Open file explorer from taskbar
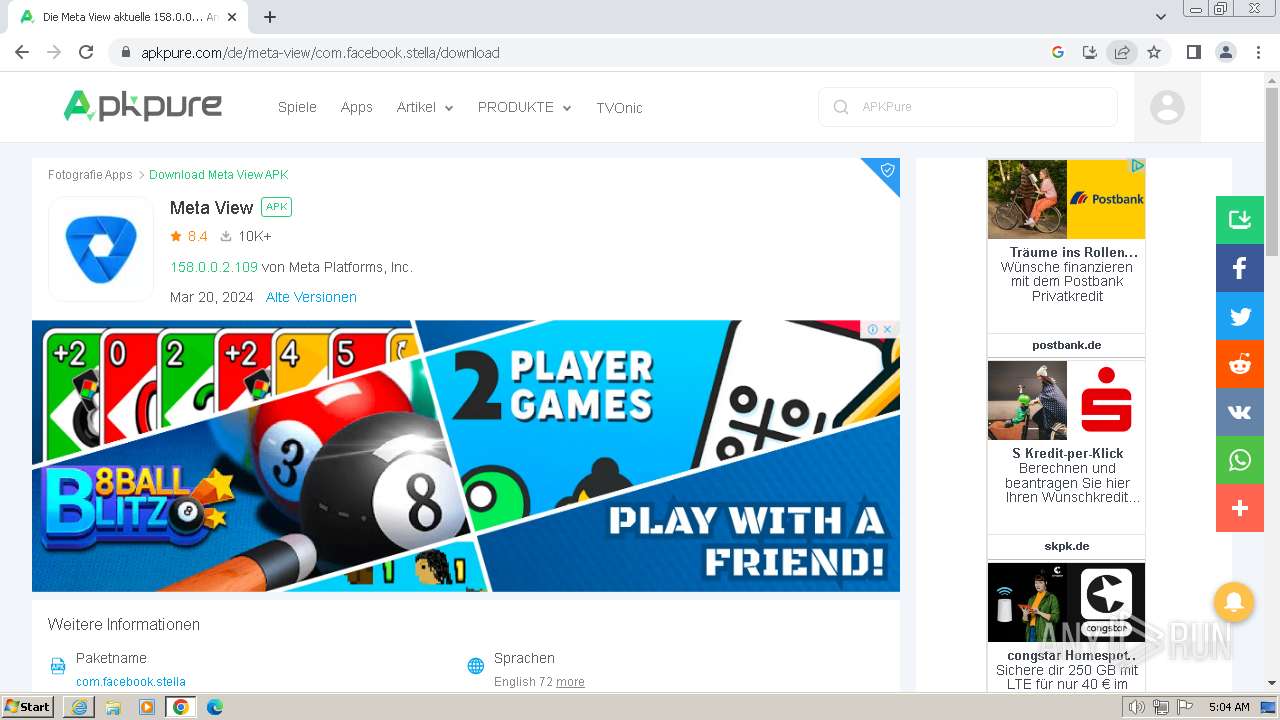 [113, 707]
